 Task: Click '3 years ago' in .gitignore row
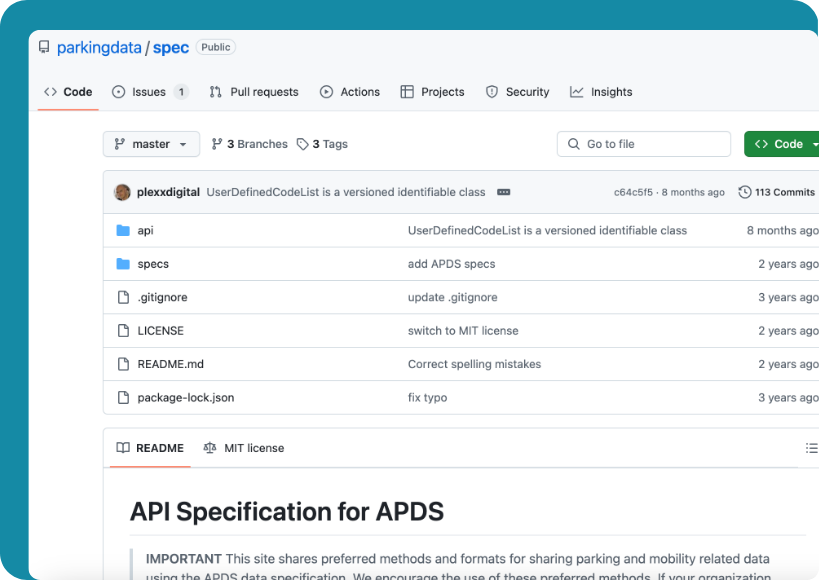click(x=788, y=297)
